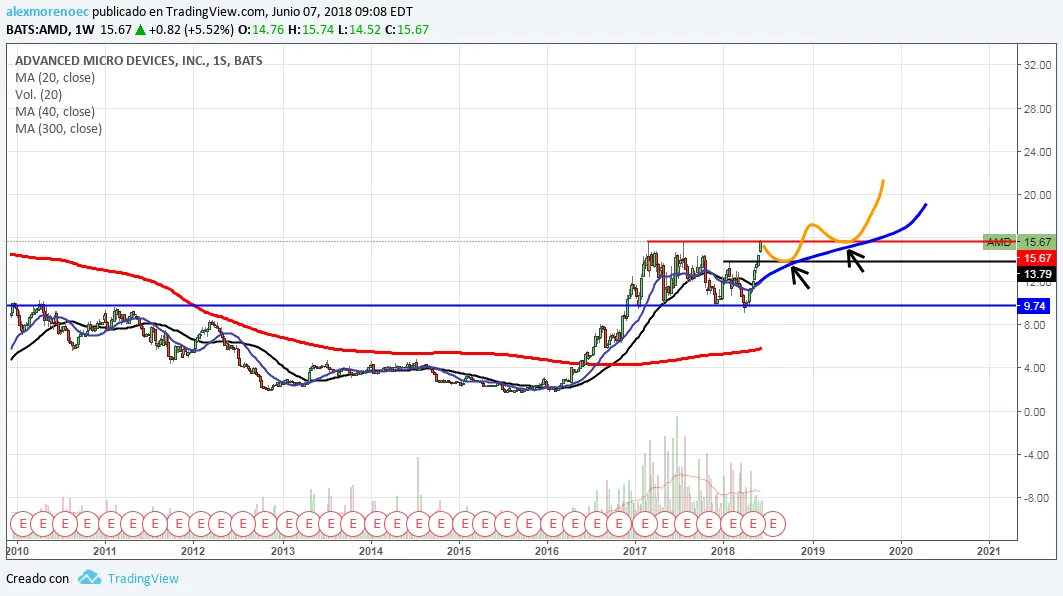
Task: Click the Vol. (20) indicator label
Action: pos(39,94)
